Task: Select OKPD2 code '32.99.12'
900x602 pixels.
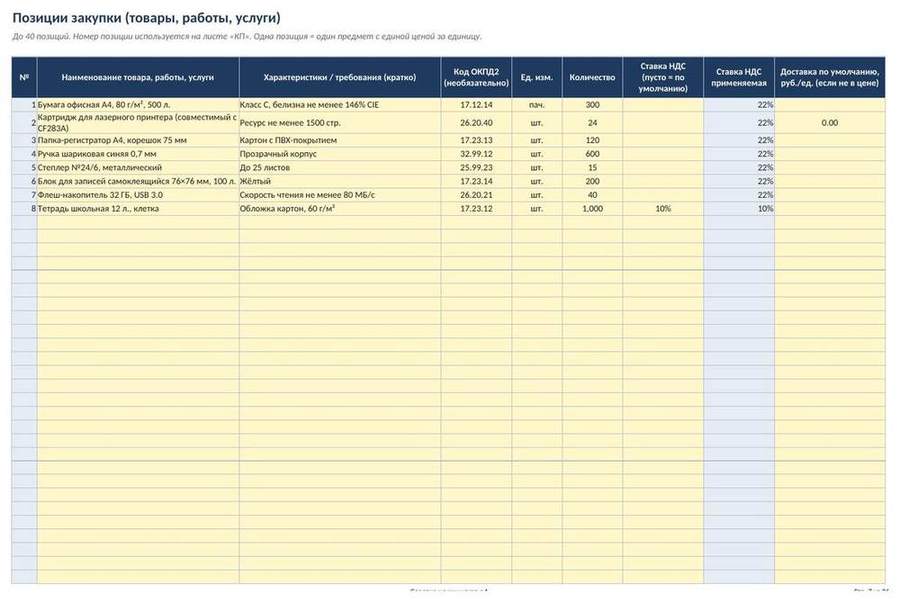Action: 476,154
